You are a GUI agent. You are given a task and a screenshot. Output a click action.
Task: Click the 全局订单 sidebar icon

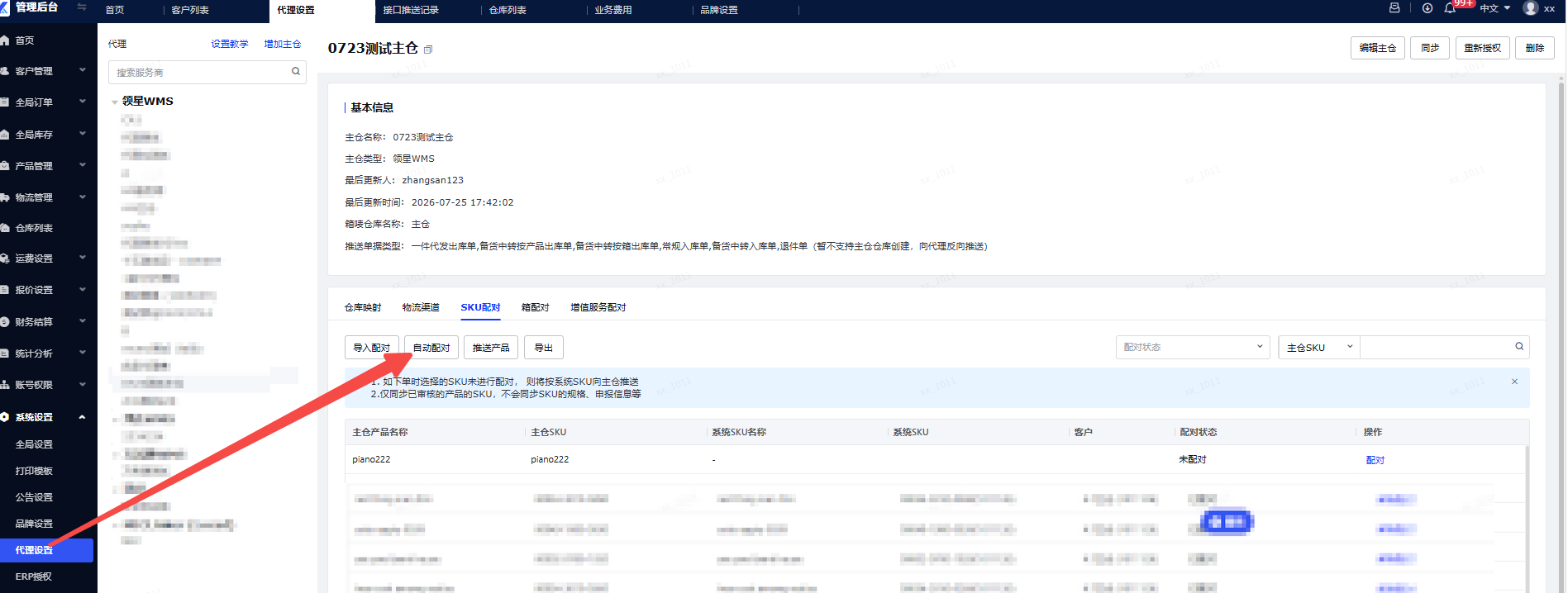[x=5, y=102]
